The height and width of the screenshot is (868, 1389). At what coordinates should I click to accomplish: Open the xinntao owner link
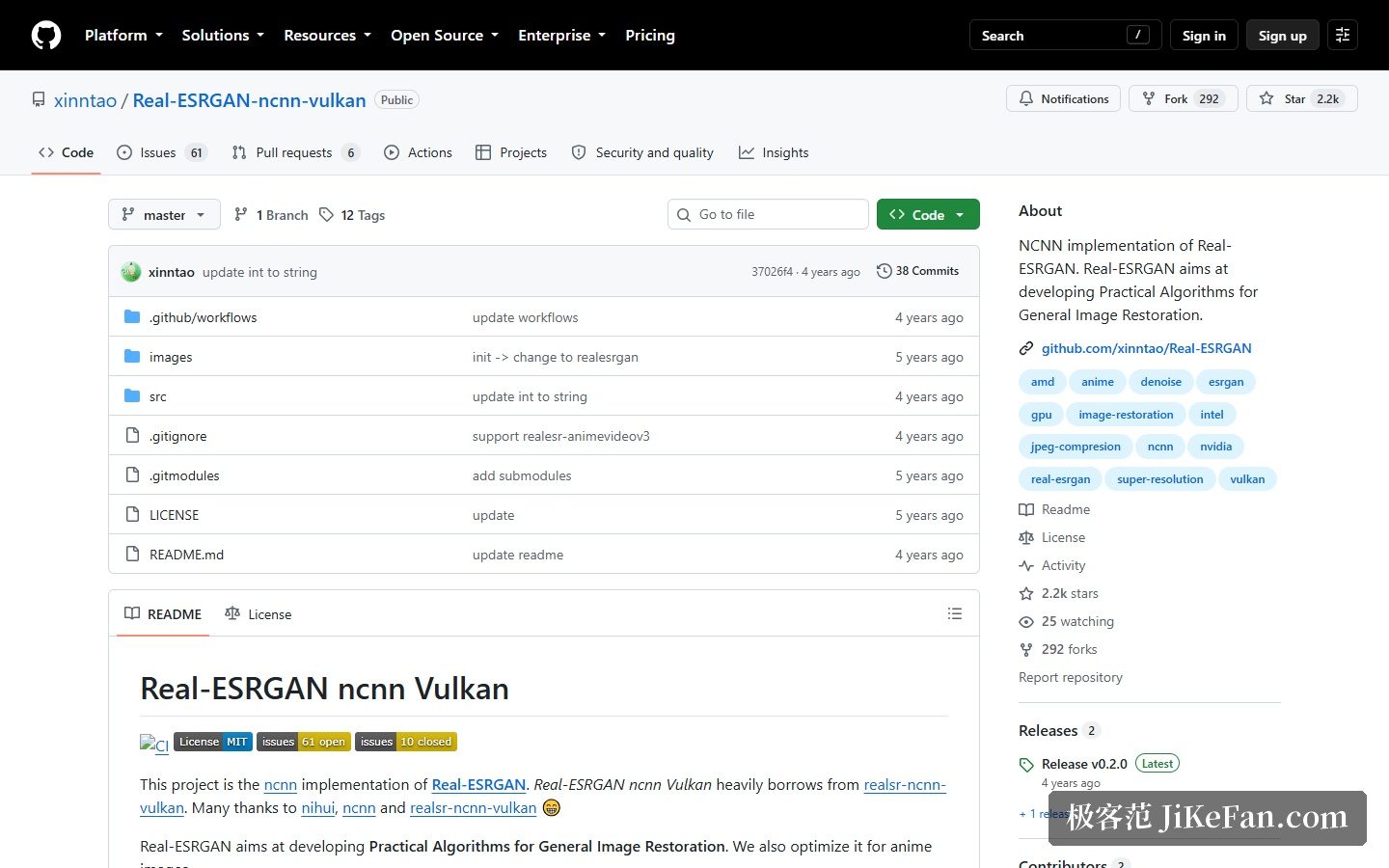click(85, 100)
